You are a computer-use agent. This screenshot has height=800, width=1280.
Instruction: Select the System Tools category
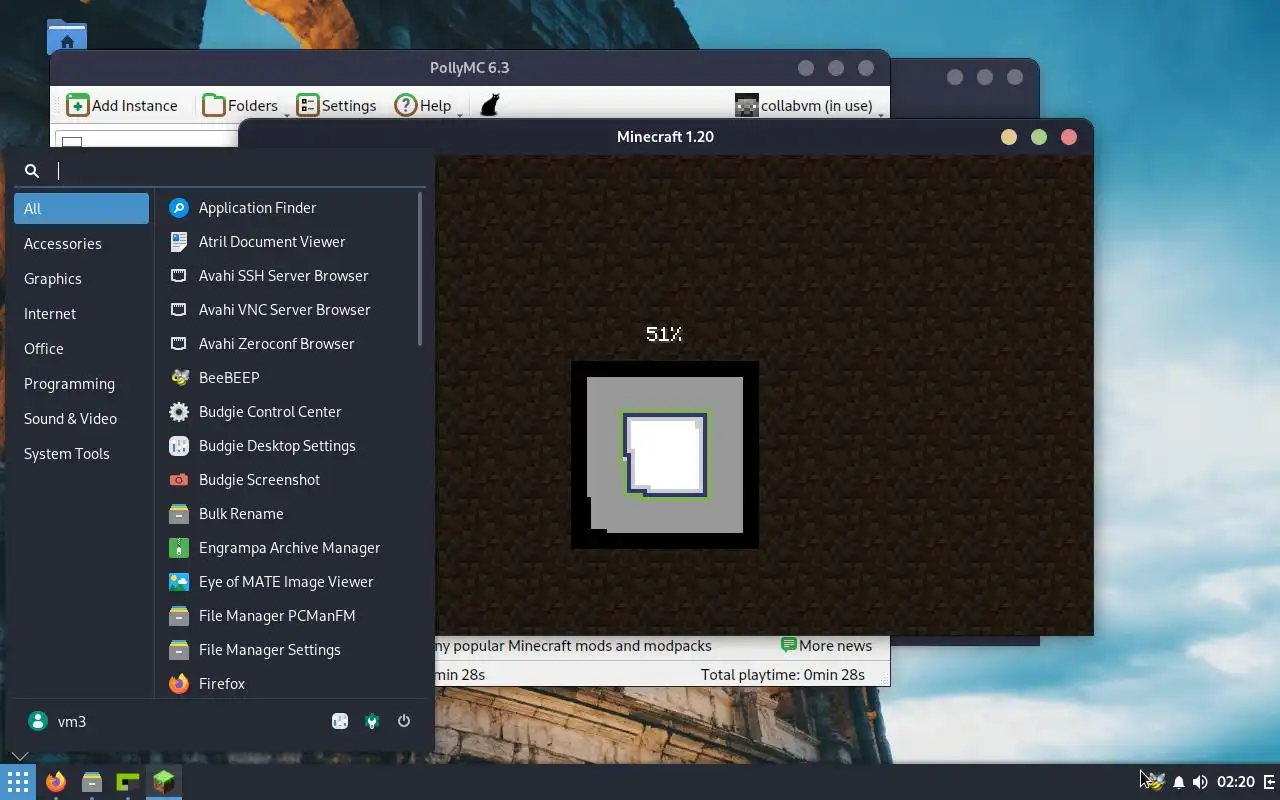point(81,454)
